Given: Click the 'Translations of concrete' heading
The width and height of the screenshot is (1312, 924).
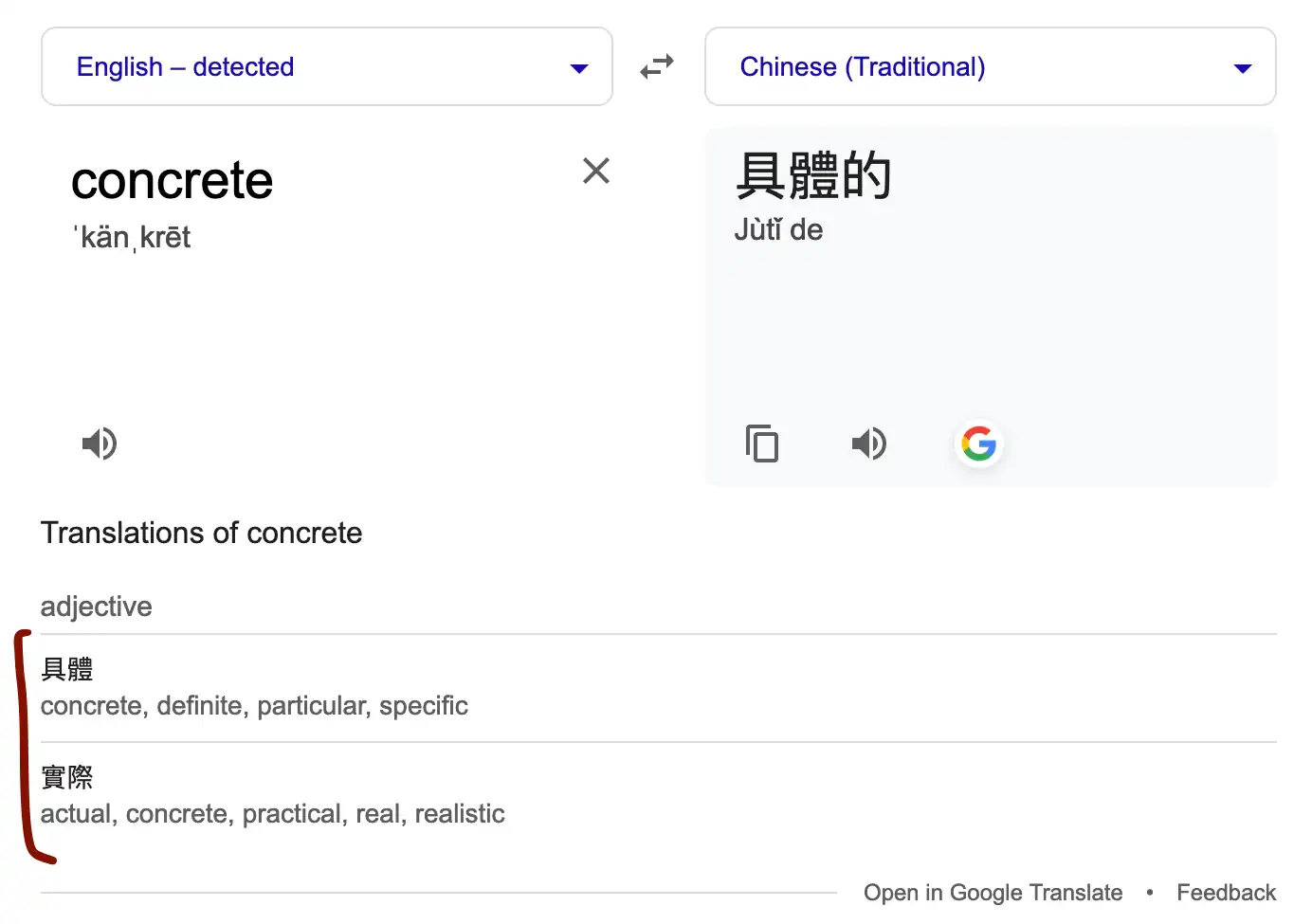Looking at the screenshot, I should pyautogui.click(x=201, y=533).
